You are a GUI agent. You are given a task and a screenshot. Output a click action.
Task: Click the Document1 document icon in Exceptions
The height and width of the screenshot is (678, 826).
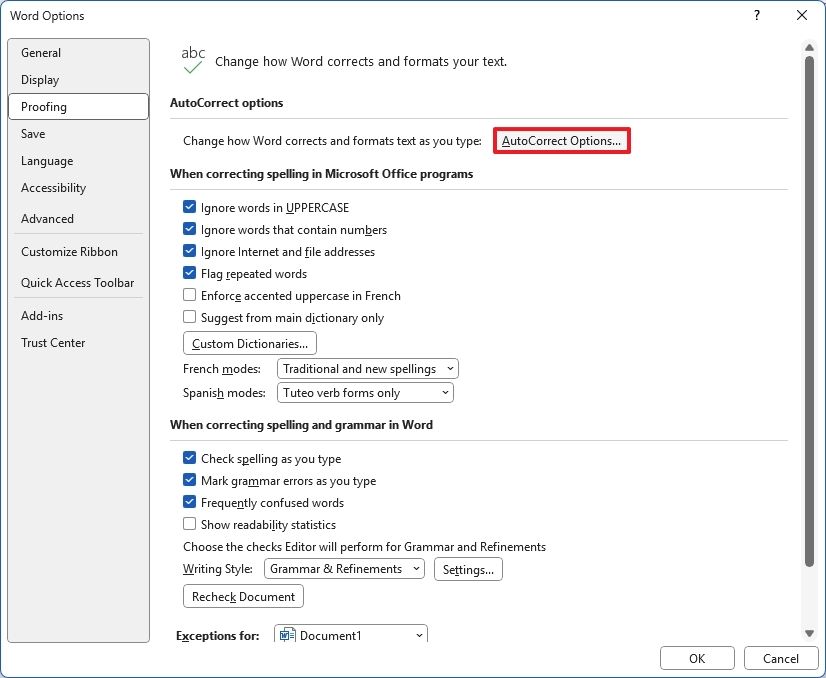289,634
